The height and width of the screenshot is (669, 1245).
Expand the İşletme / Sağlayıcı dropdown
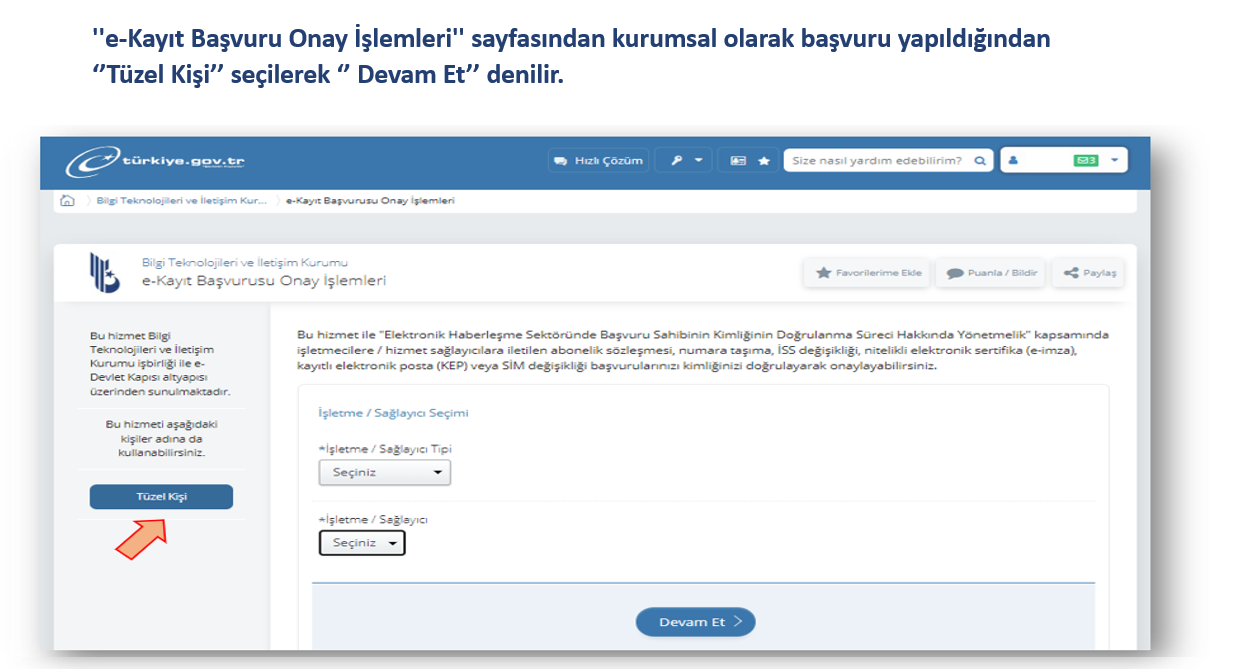[362, 543]
